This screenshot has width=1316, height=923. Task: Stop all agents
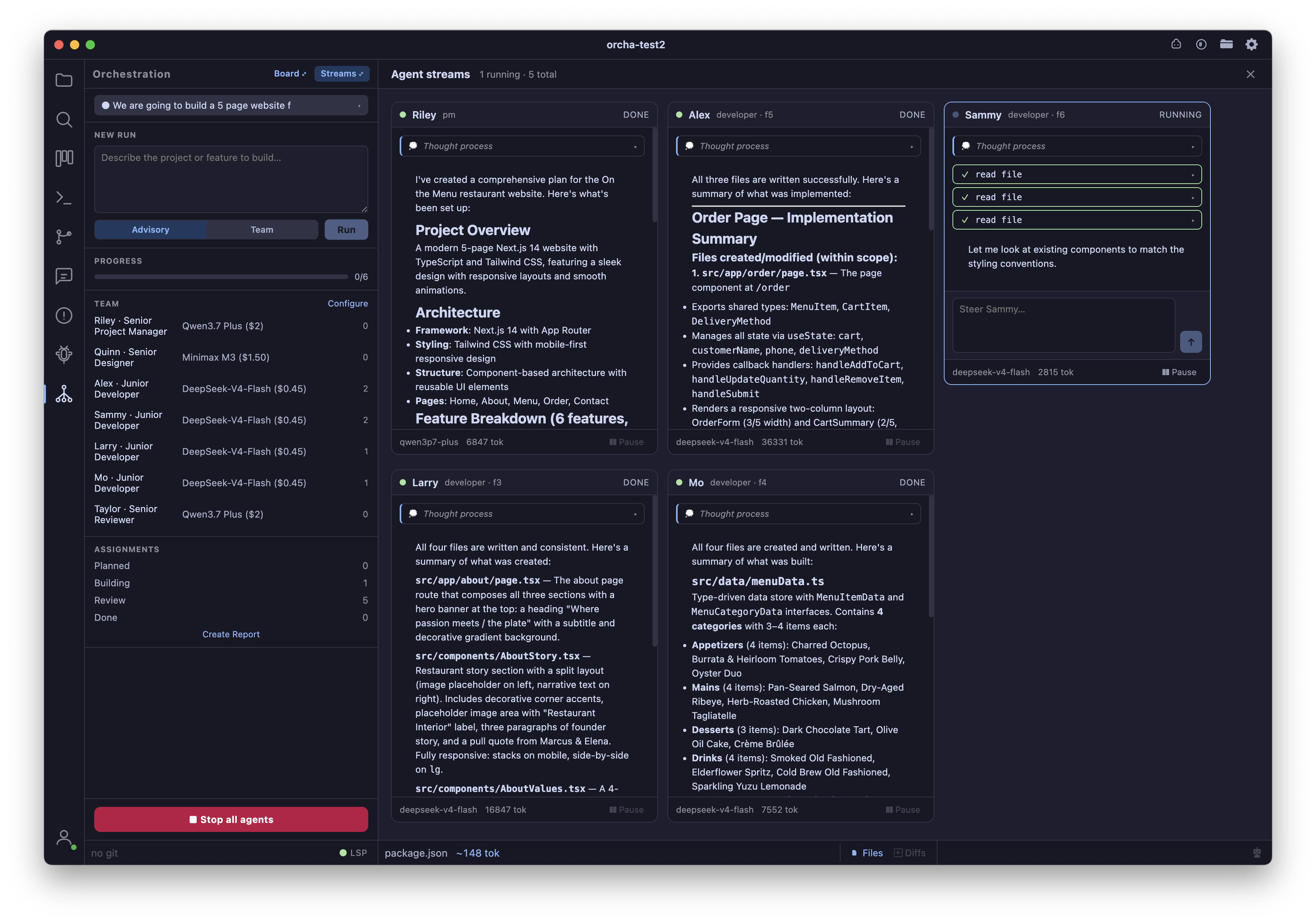point(231,819)
